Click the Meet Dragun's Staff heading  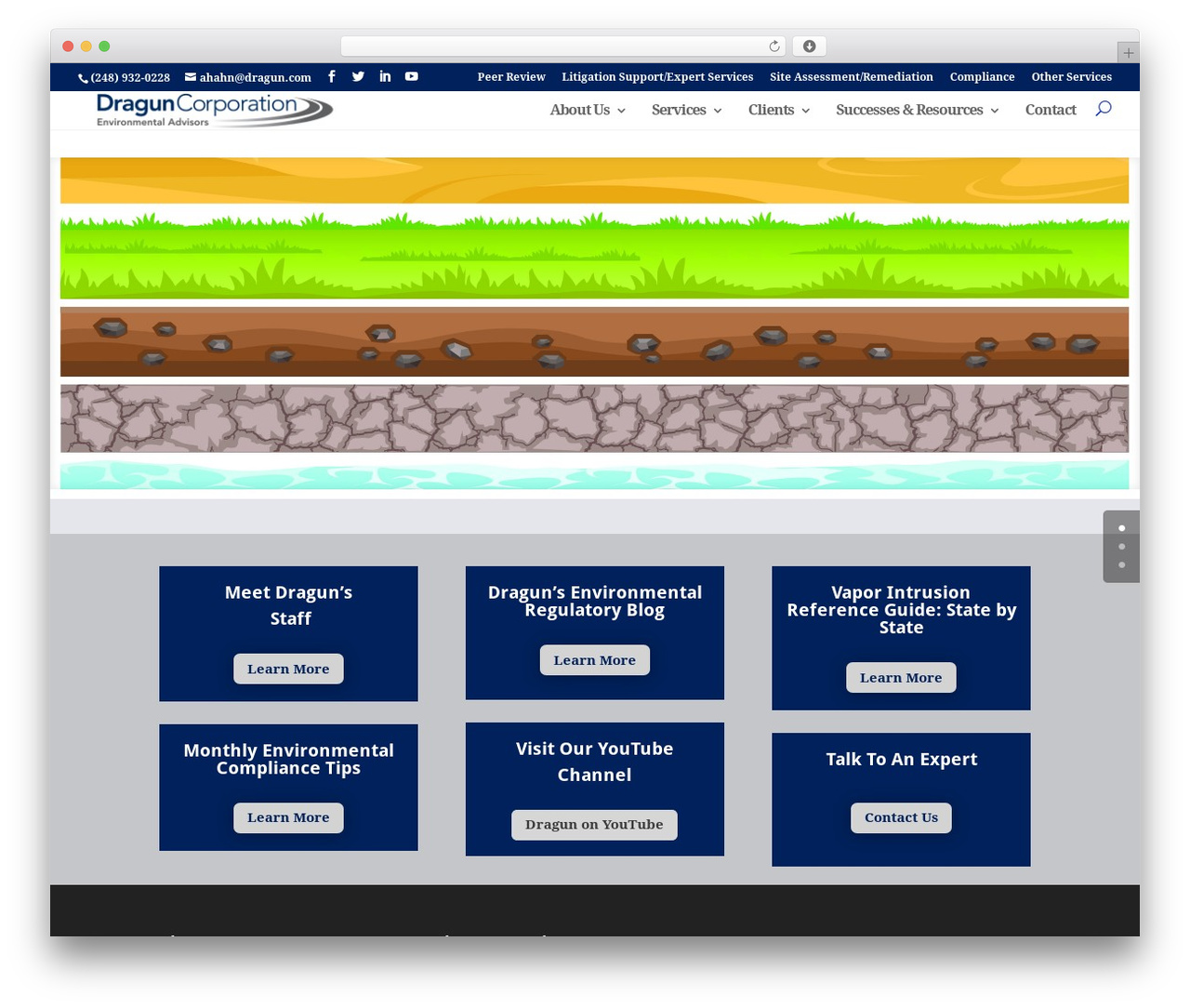289,605
